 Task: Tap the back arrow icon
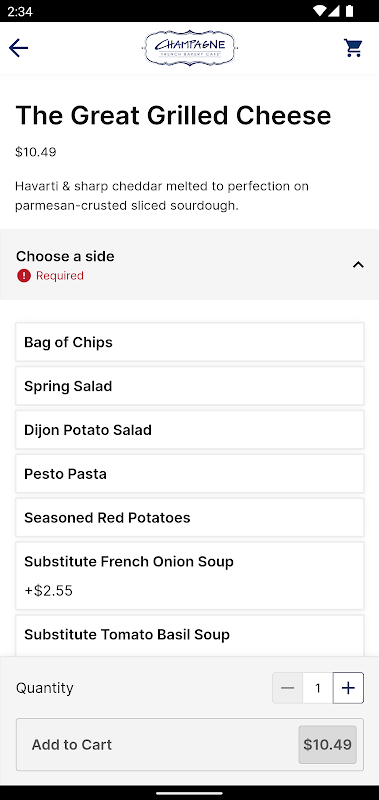pos(18,48)
